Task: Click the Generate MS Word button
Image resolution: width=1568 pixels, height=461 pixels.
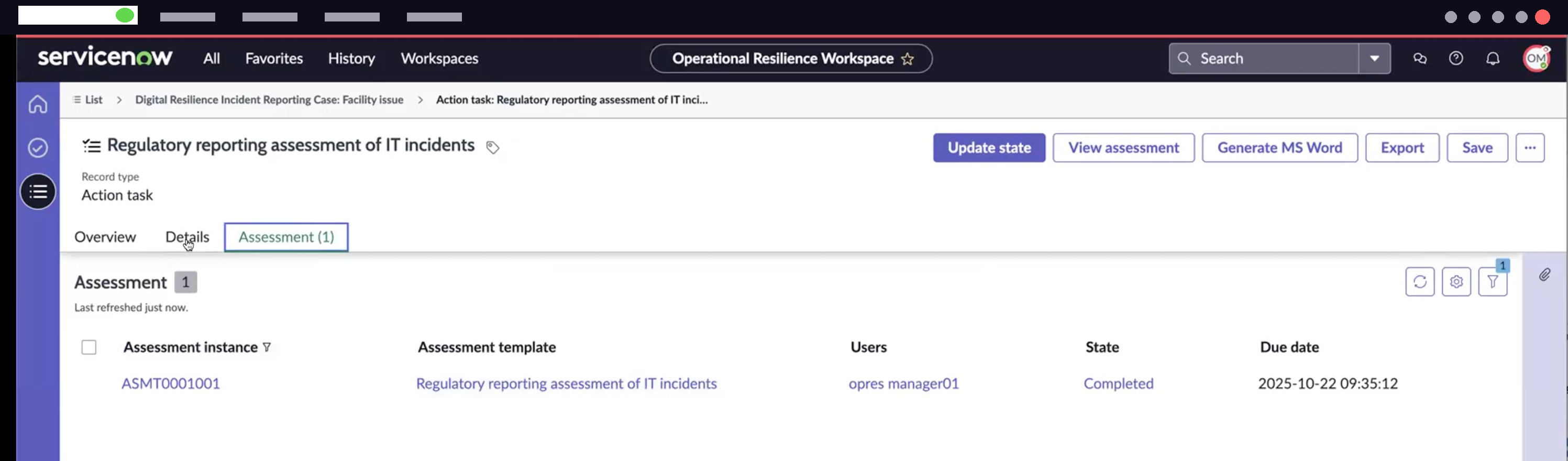Action: pos(1279,148)
